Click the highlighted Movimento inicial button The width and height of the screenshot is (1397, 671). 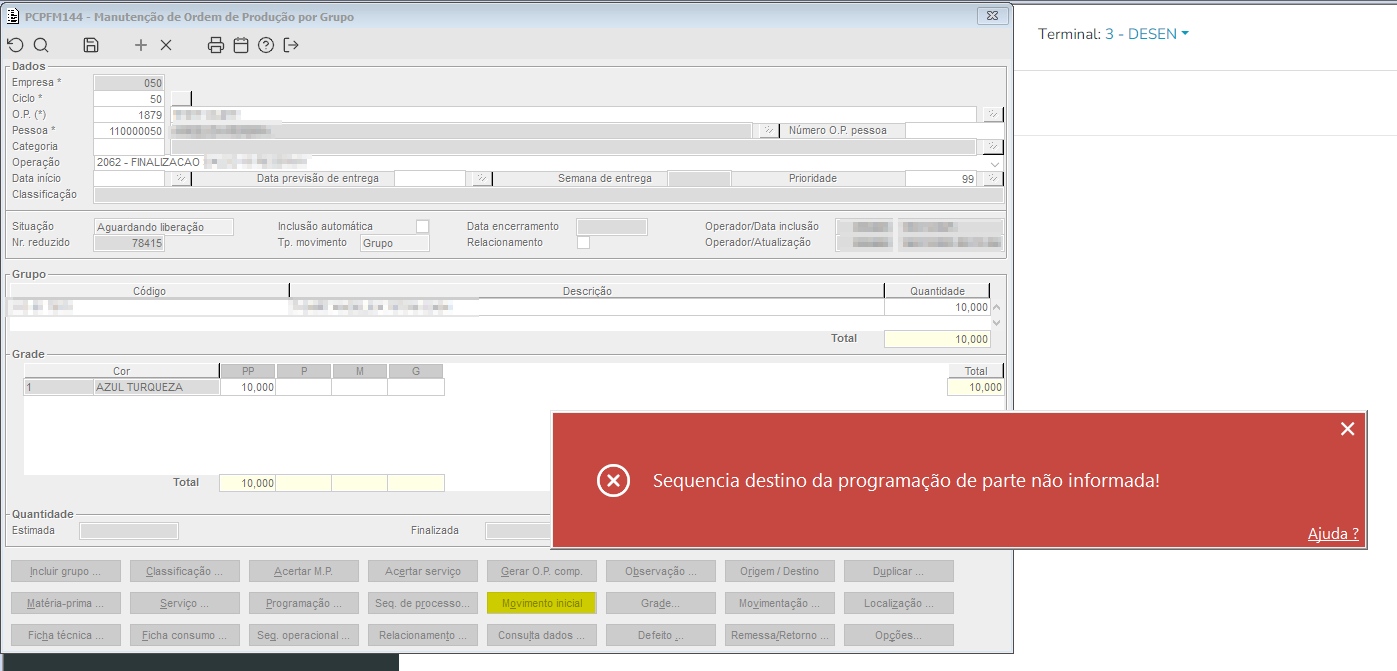(x=542, y=603)
